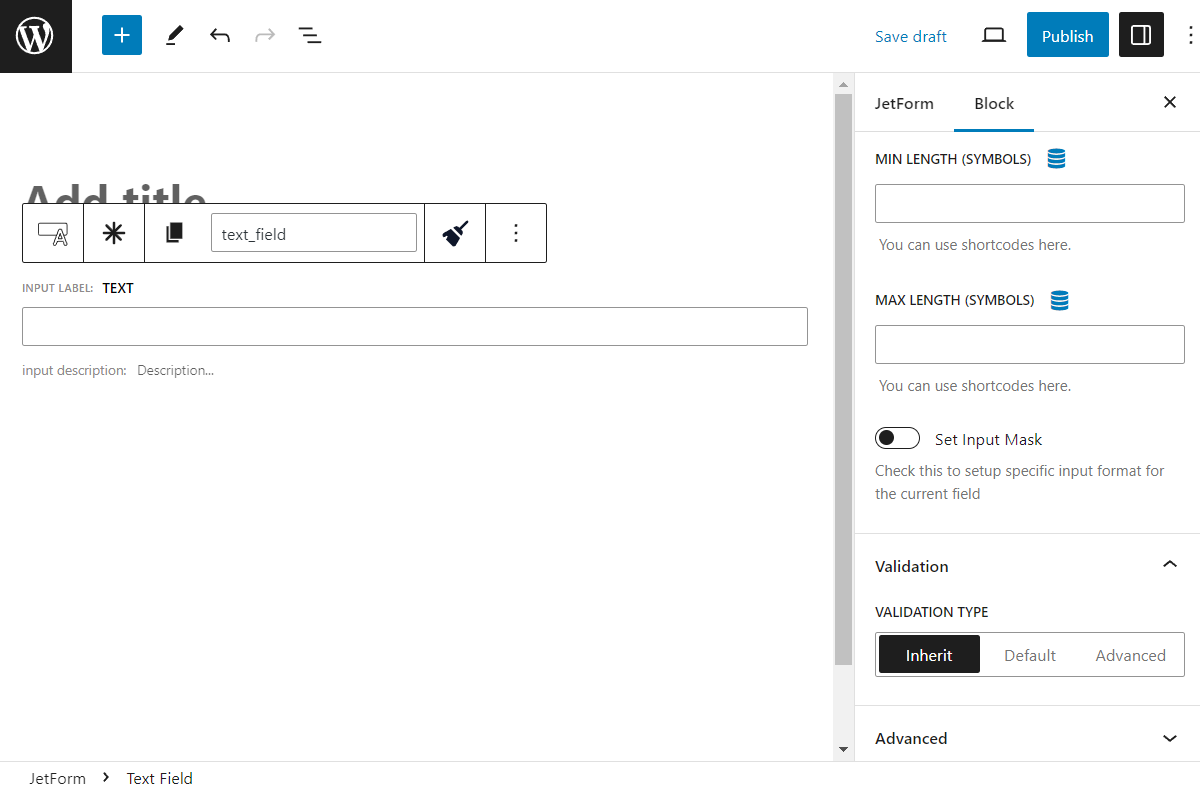Select the pencil Tools mode icon
The height and width of the screenshot is (788, 1200).
[x=173, y=34]
